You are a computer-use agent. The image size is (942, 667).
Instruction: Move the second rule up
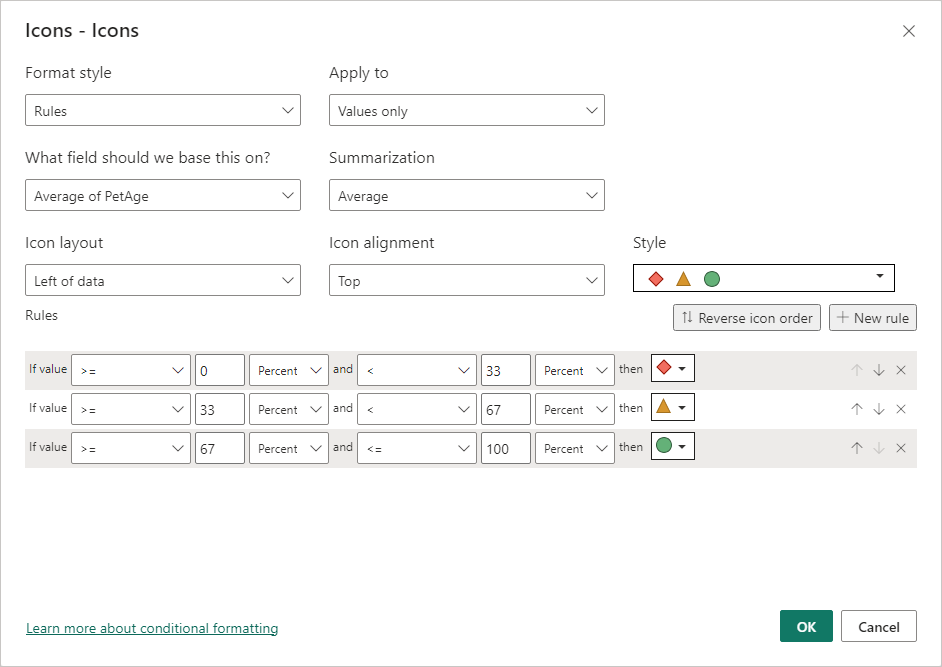coord(857,409)
